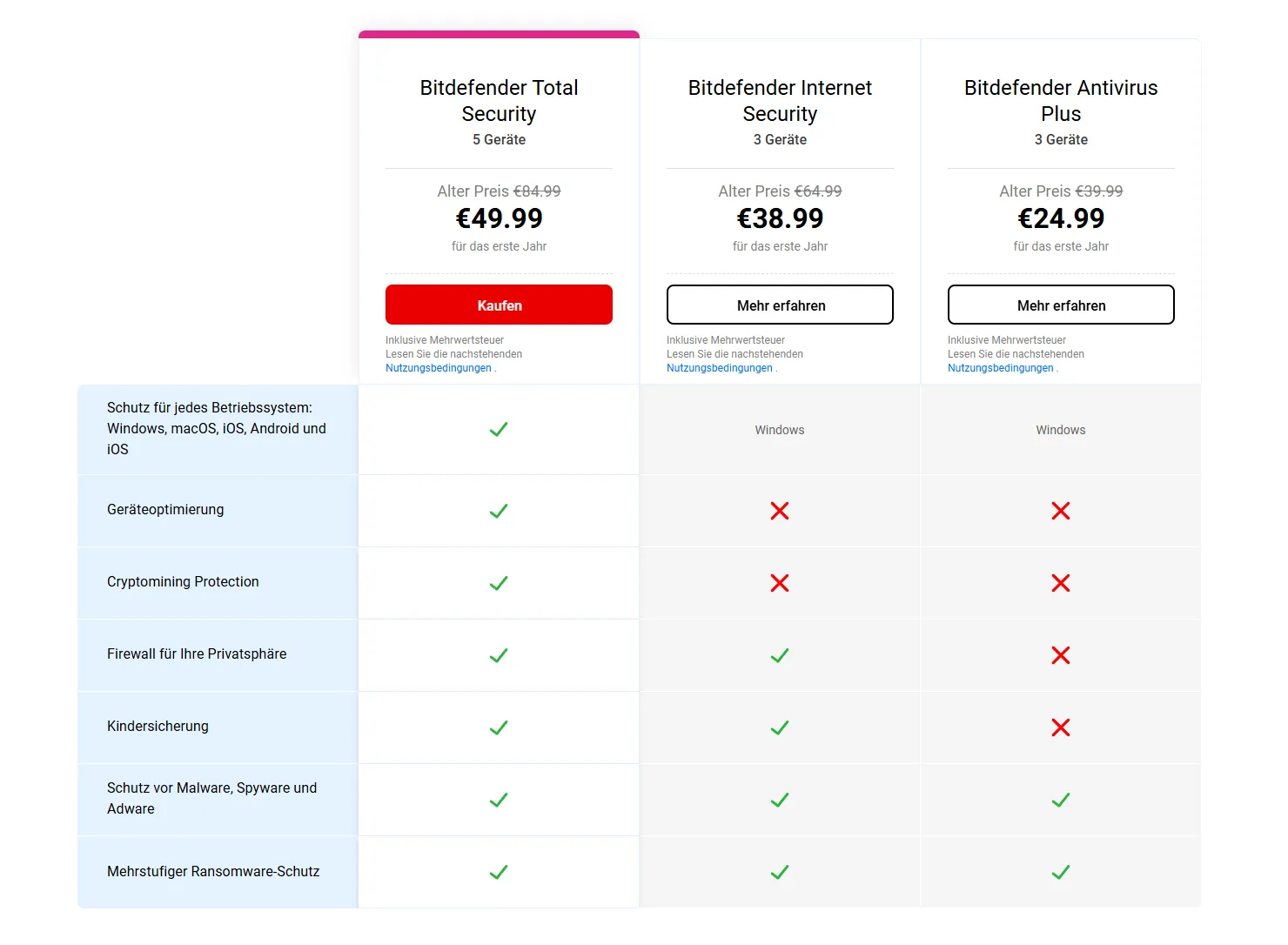Open Nutzungsbedingungen link under Internet Security
Image resolution: width=1288 pixels, height=945 pixels.
(x=720, y=367)
